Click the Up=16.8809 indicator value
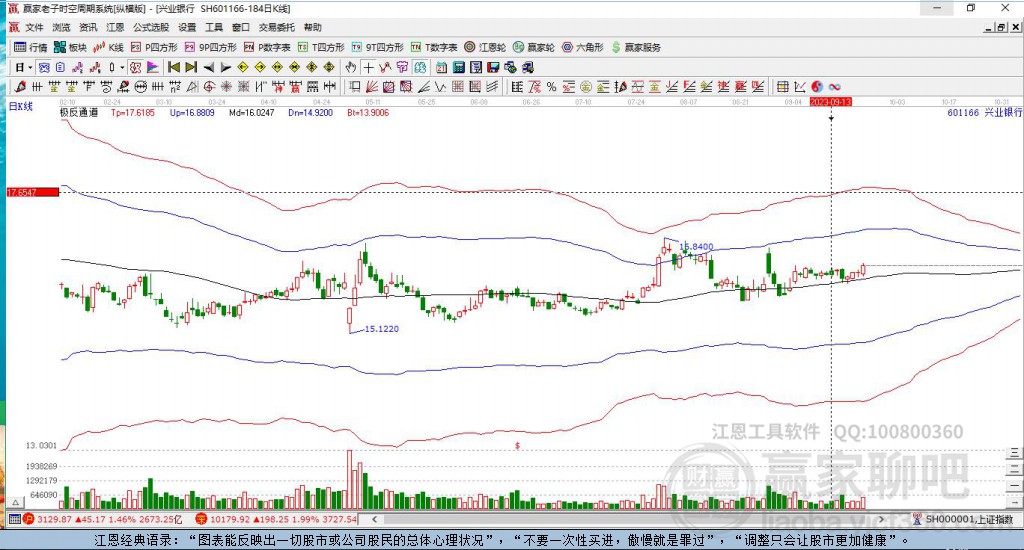 coord(192,112)
